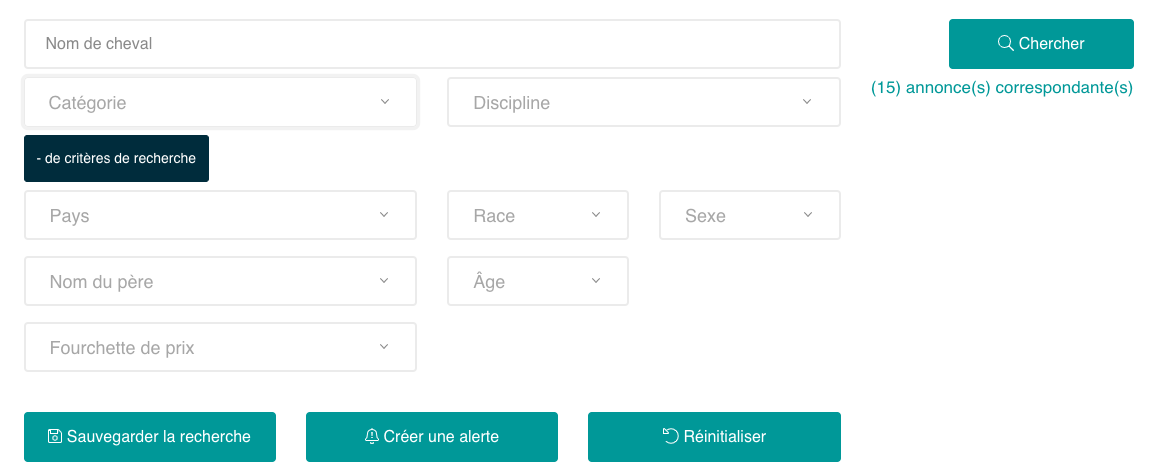The image size is (1162, 476).
Task: Click the 15 annonce(s) correspondante(s) link
Action: click(1002, 88)
